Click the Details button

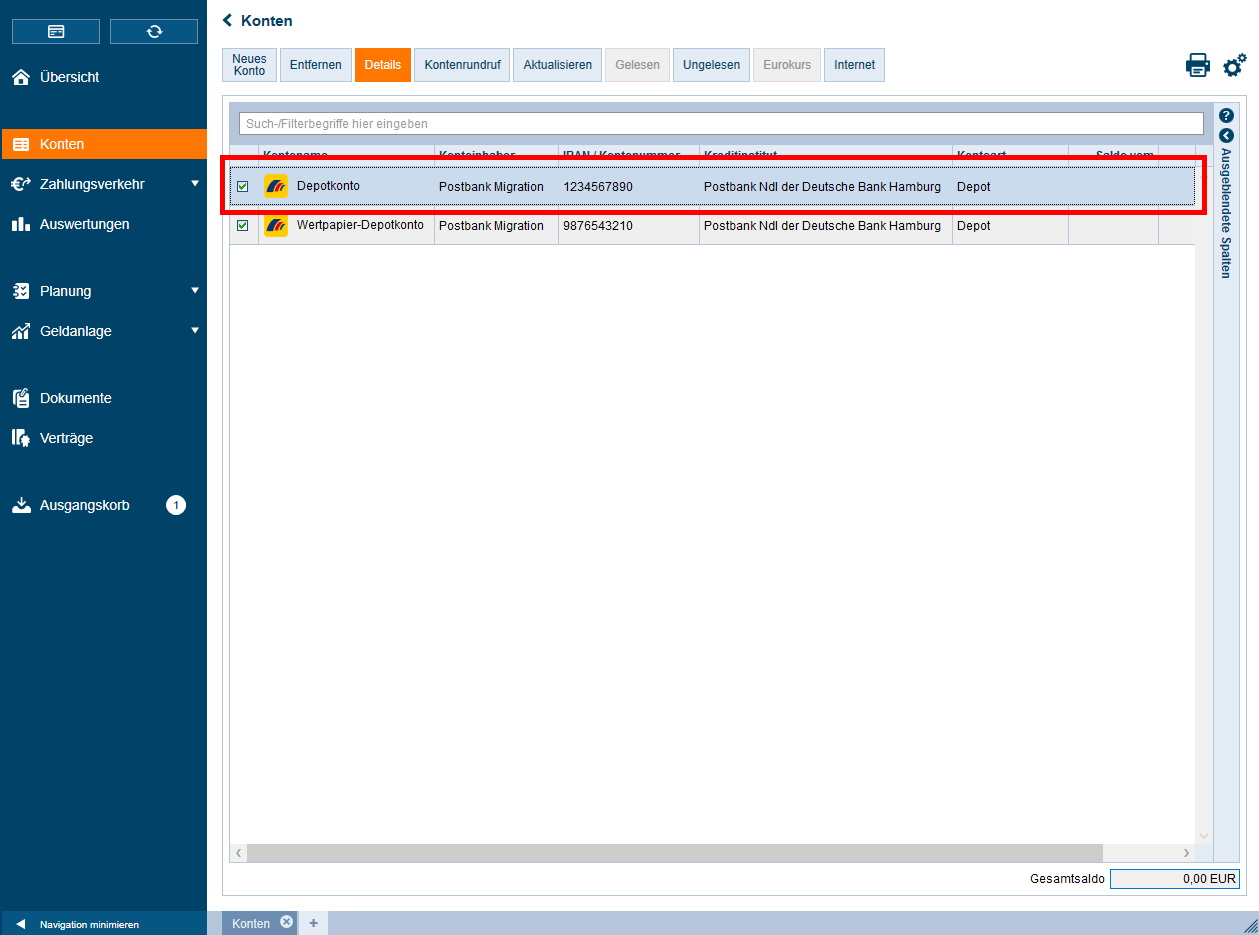click(383, 65)
